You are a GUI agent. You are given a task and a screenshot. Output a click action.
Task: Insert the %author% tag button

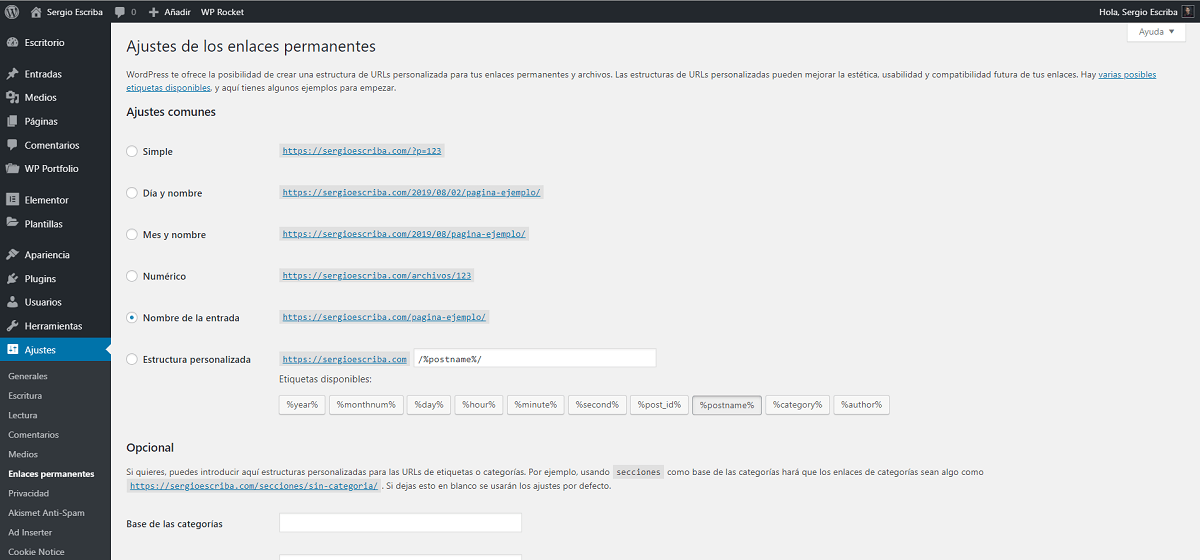click(862, 405)
